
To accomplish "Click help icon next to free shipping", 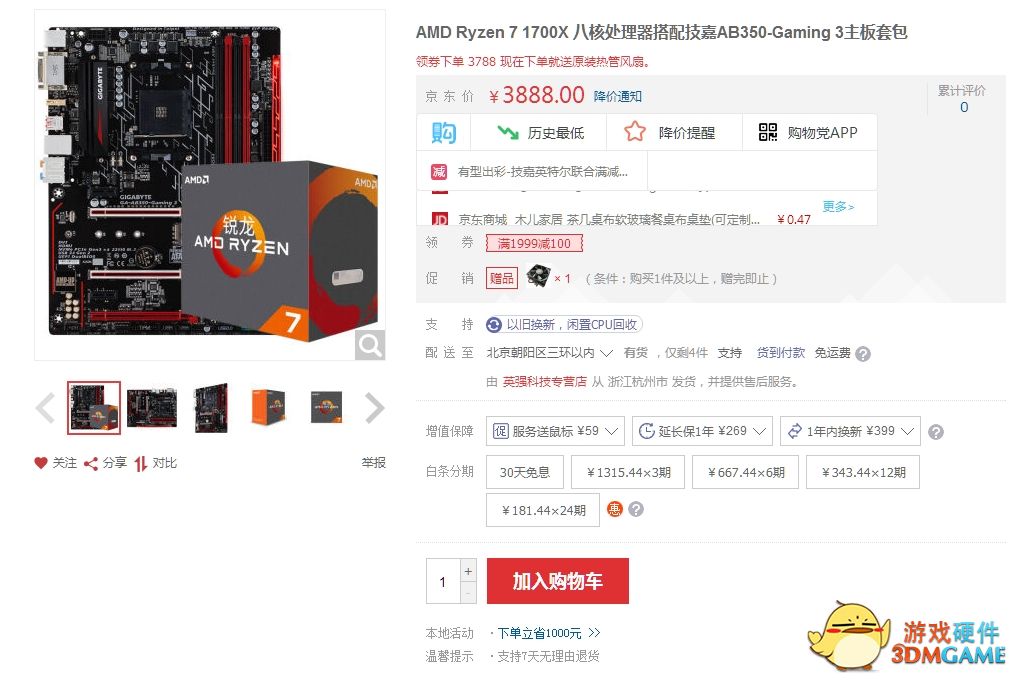I will click(863, 354).
